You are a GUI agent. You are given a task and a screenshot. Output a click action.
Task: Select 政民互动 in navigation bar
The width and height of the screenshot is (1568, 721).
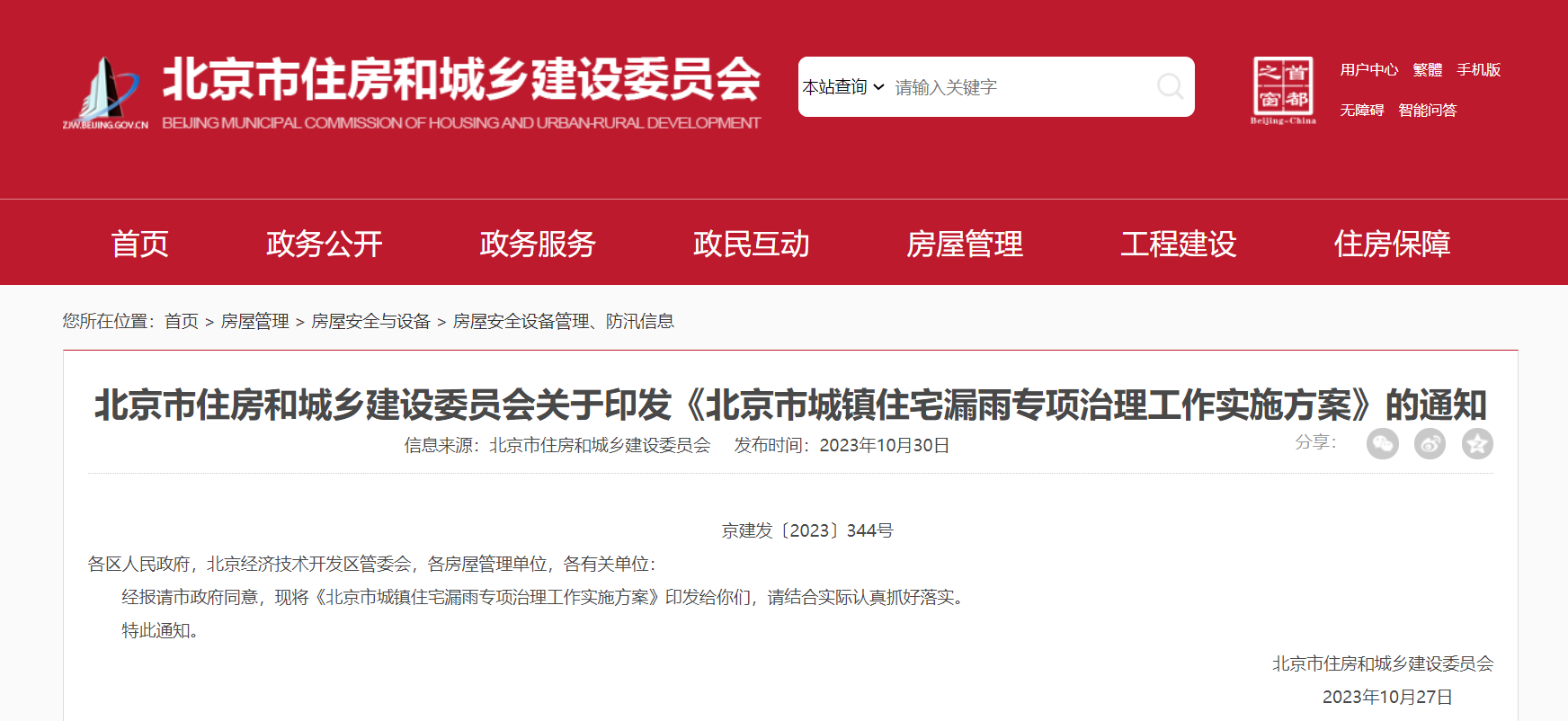click(x=751, y=244)
